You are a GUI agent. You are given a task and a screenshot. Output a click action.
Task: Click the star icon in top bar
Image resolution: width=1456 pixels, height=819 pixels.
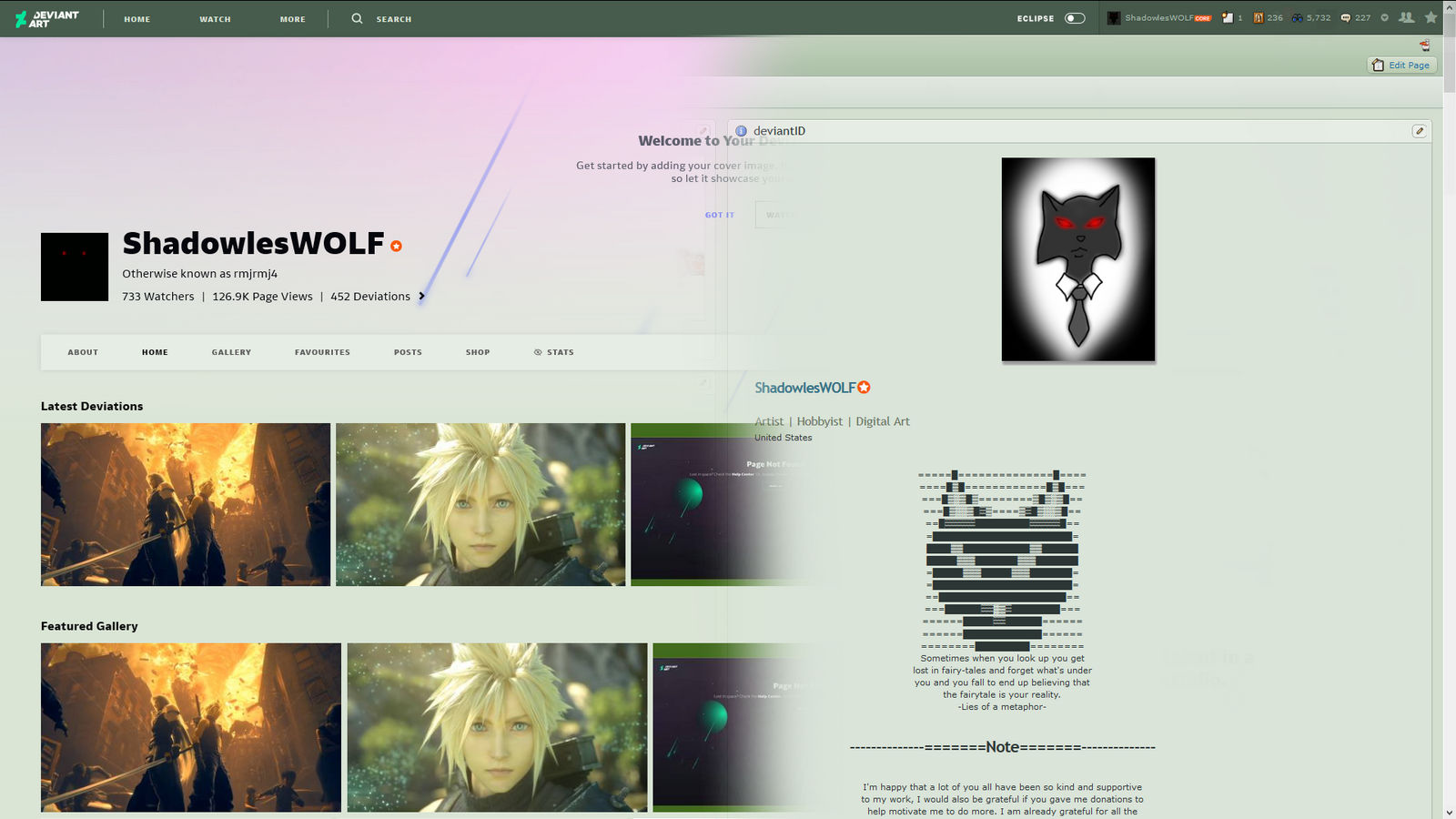tap(1431, 17)
